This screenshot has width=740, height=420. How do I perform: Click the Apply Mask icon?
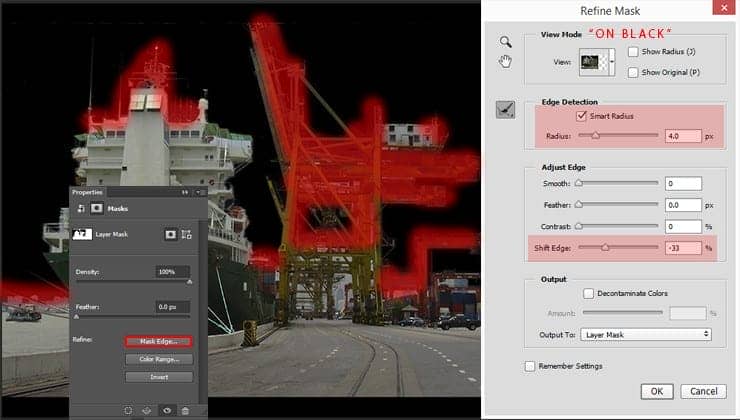(147, 411)
